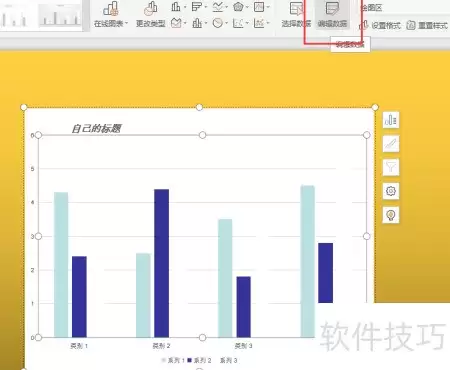Open the chart filter funnel button
This screenshot has width=450, height=370.
[x=391, y=167]
